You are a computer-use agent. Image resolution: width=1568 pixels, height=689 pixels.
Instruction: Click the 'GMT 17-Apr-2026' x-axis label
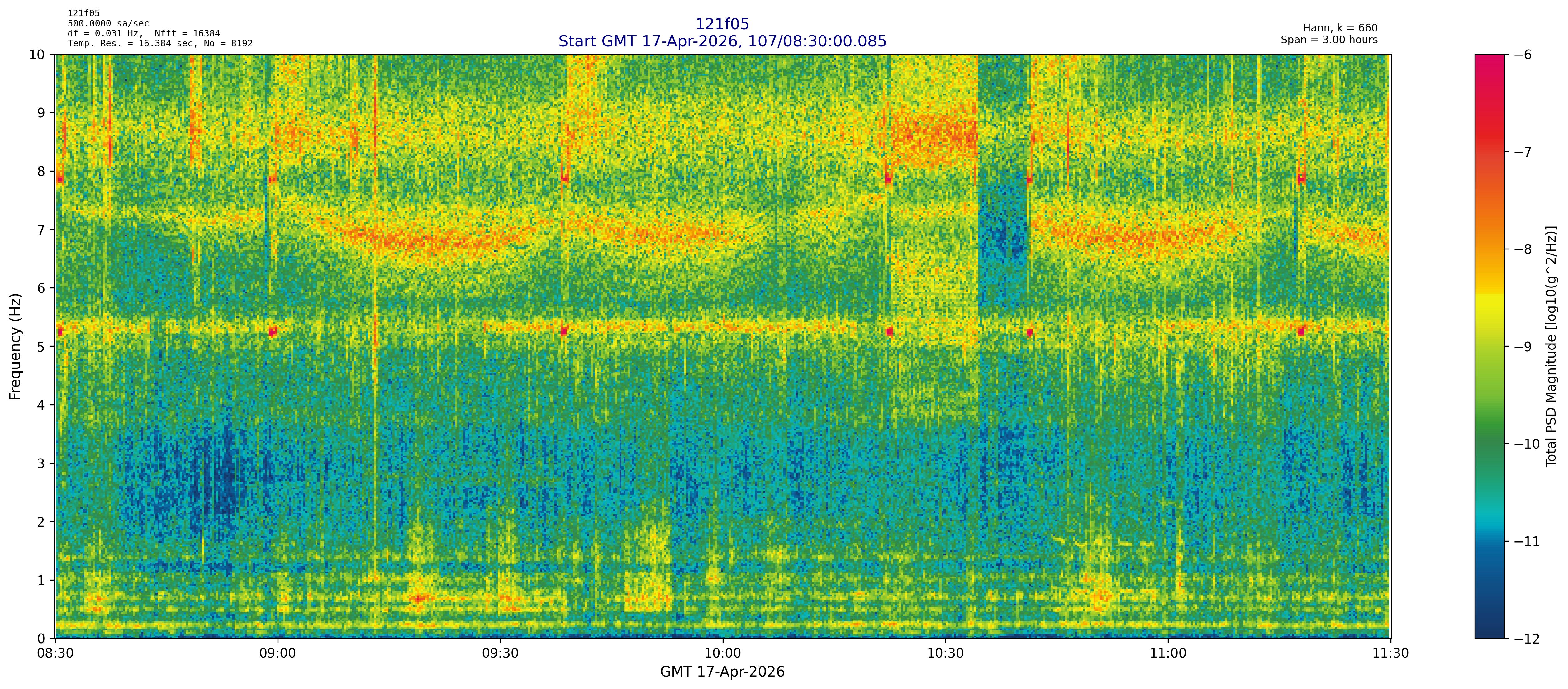[x=722, y=672]
